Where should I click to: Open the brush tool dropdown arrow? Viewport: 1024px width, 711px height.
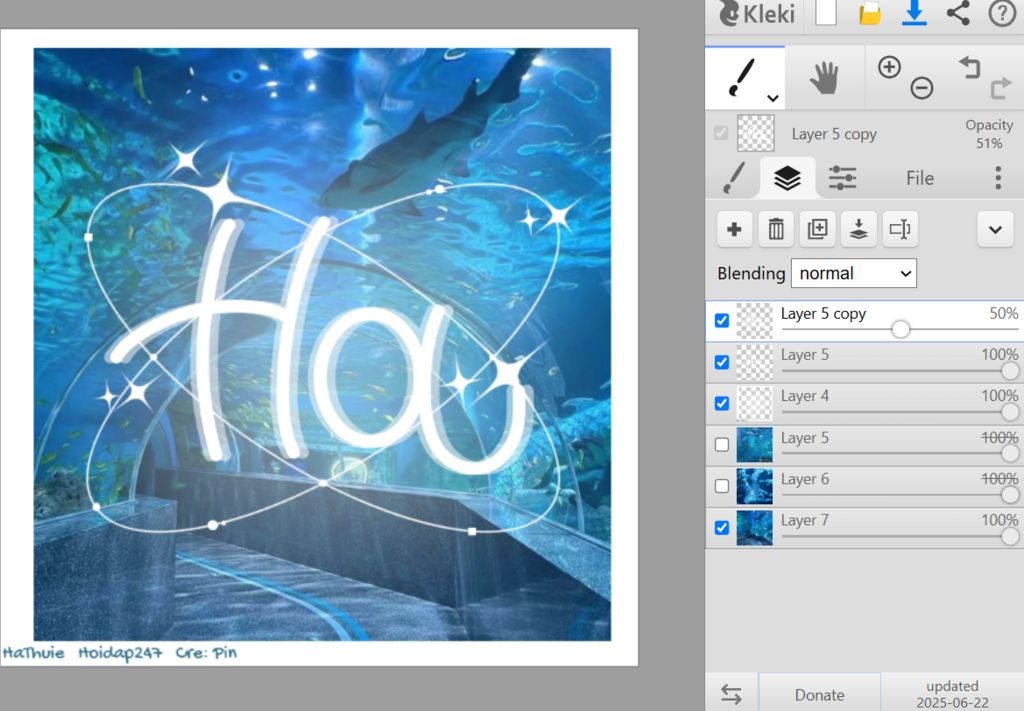coord(772,98)
